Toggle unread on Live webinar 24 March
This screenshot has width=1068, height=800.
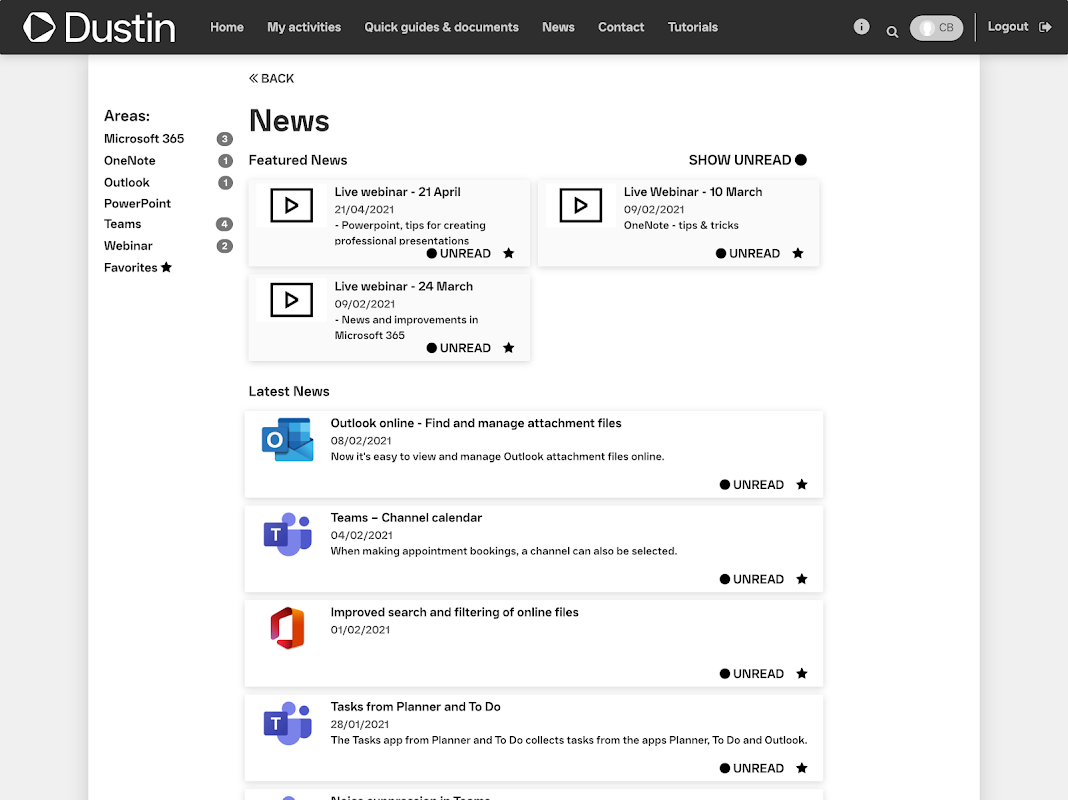(x=458, y=348)
